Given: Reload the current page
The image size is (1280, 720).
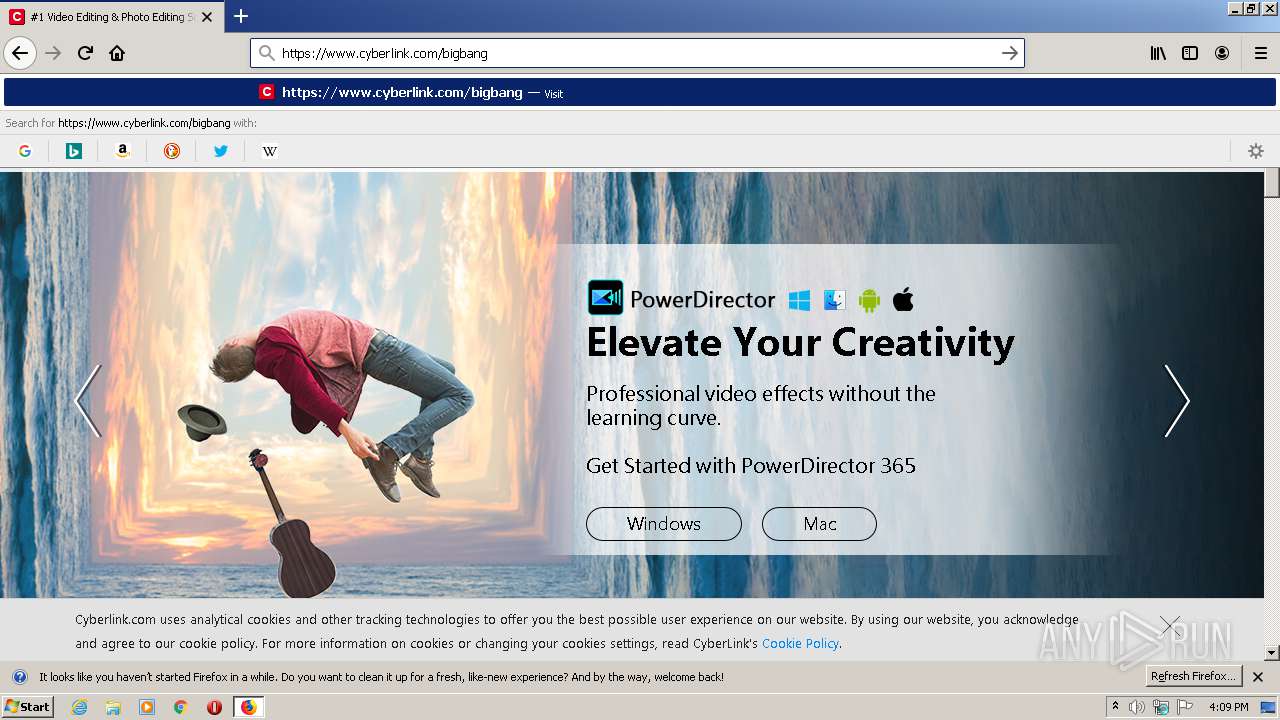Looking at the screenshot, I should tap(86, 53).
